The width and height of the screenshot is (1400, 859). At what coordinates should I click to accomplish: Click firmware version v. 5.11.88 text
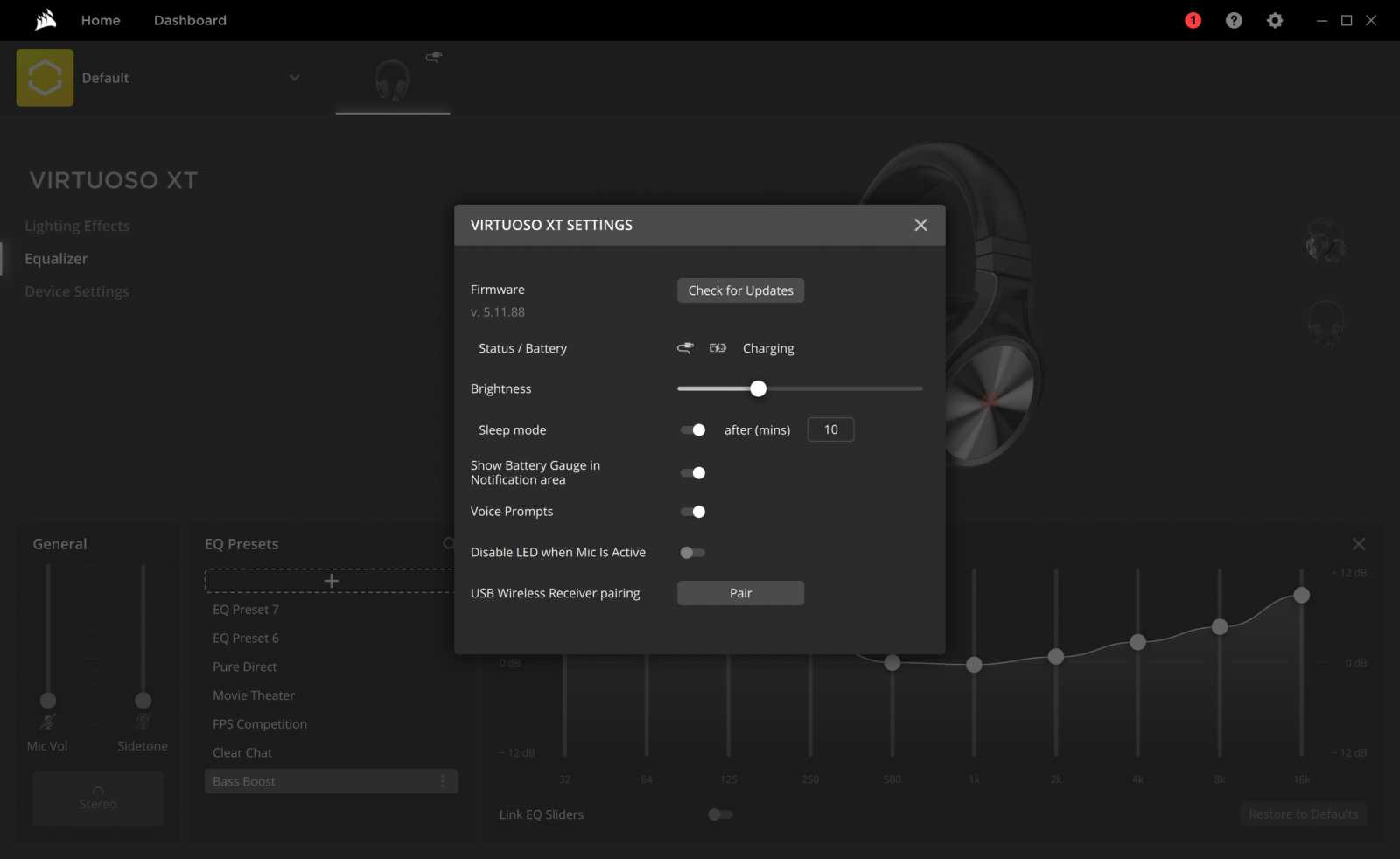[498, 312]
